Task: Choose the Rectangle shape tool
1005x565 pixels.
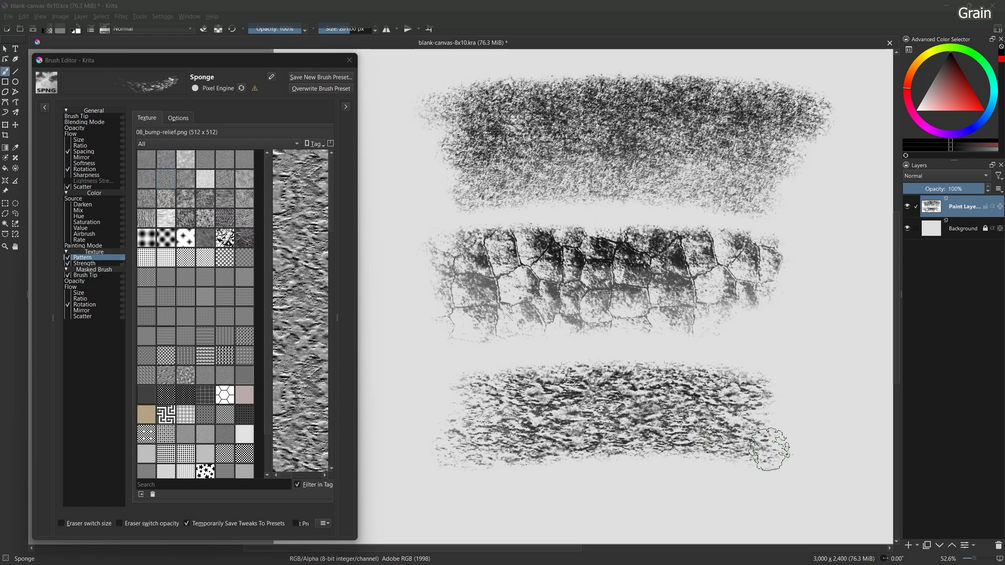Action: coord(5,82)
